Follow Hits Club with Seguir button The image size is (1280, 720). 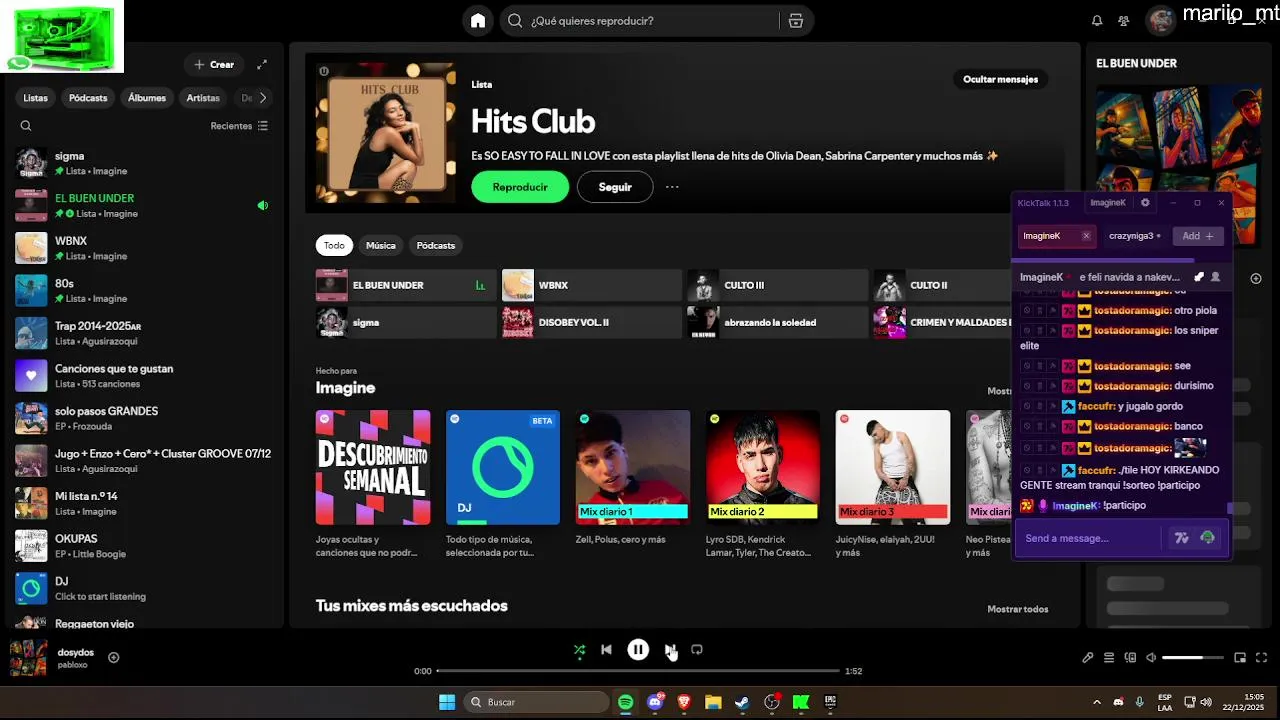(615, 187)
